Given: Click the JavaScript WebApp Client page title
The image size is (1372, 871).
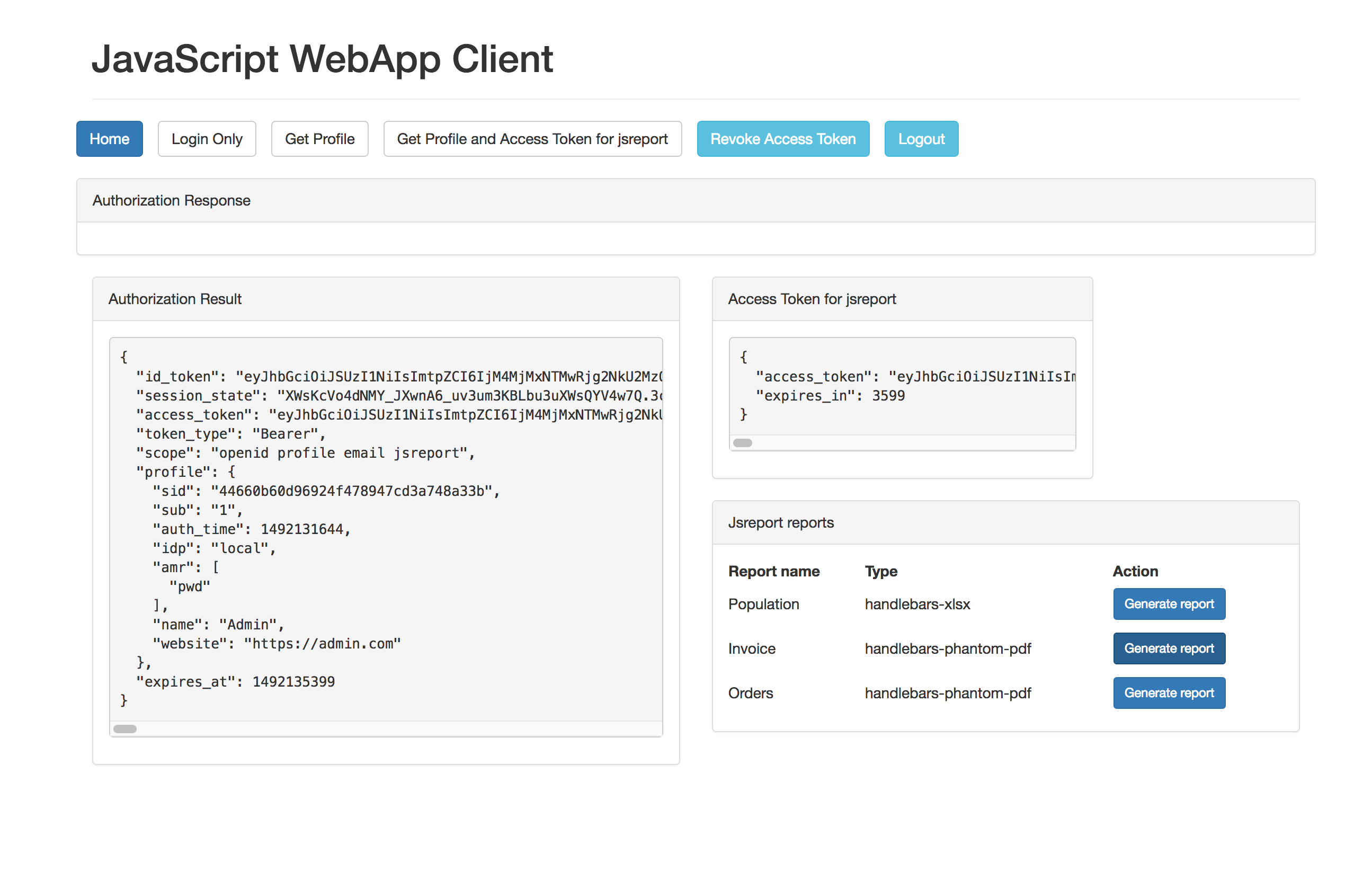Looking at the screenshot, I should pos(322,59).
